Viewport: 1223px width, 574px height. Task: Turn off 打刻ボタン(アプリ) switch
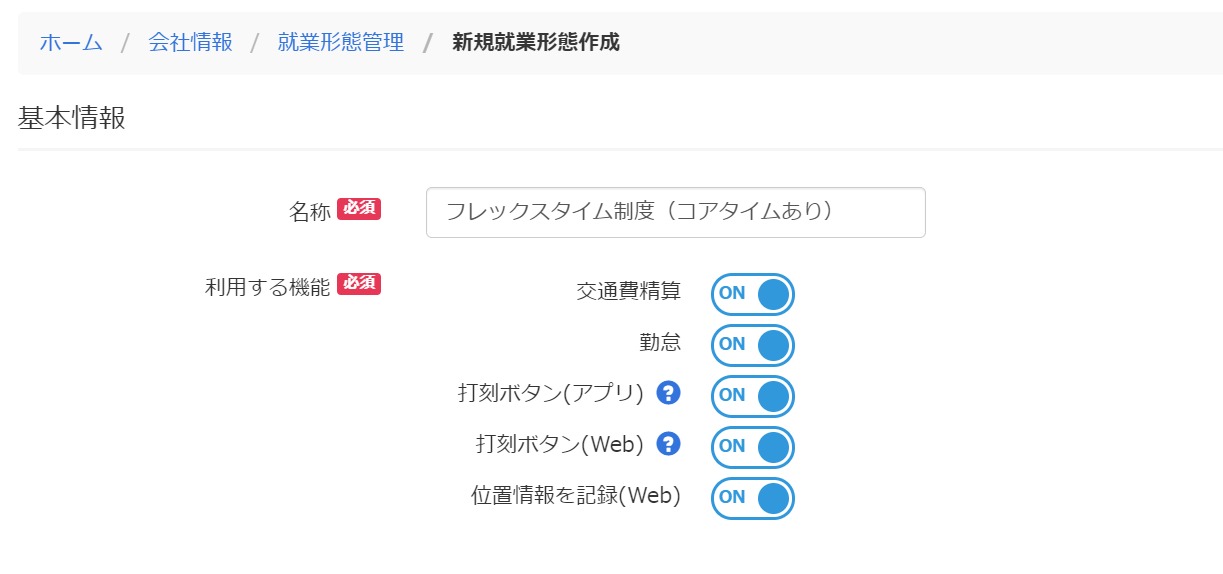(x=753, y=396)
